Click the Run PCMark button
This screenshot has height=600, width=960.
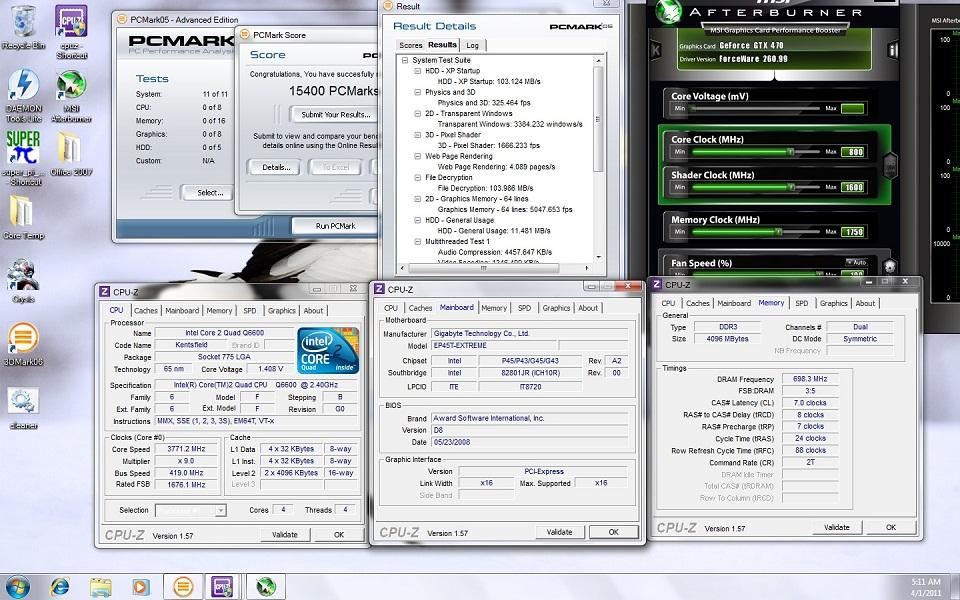pos(335,226)
